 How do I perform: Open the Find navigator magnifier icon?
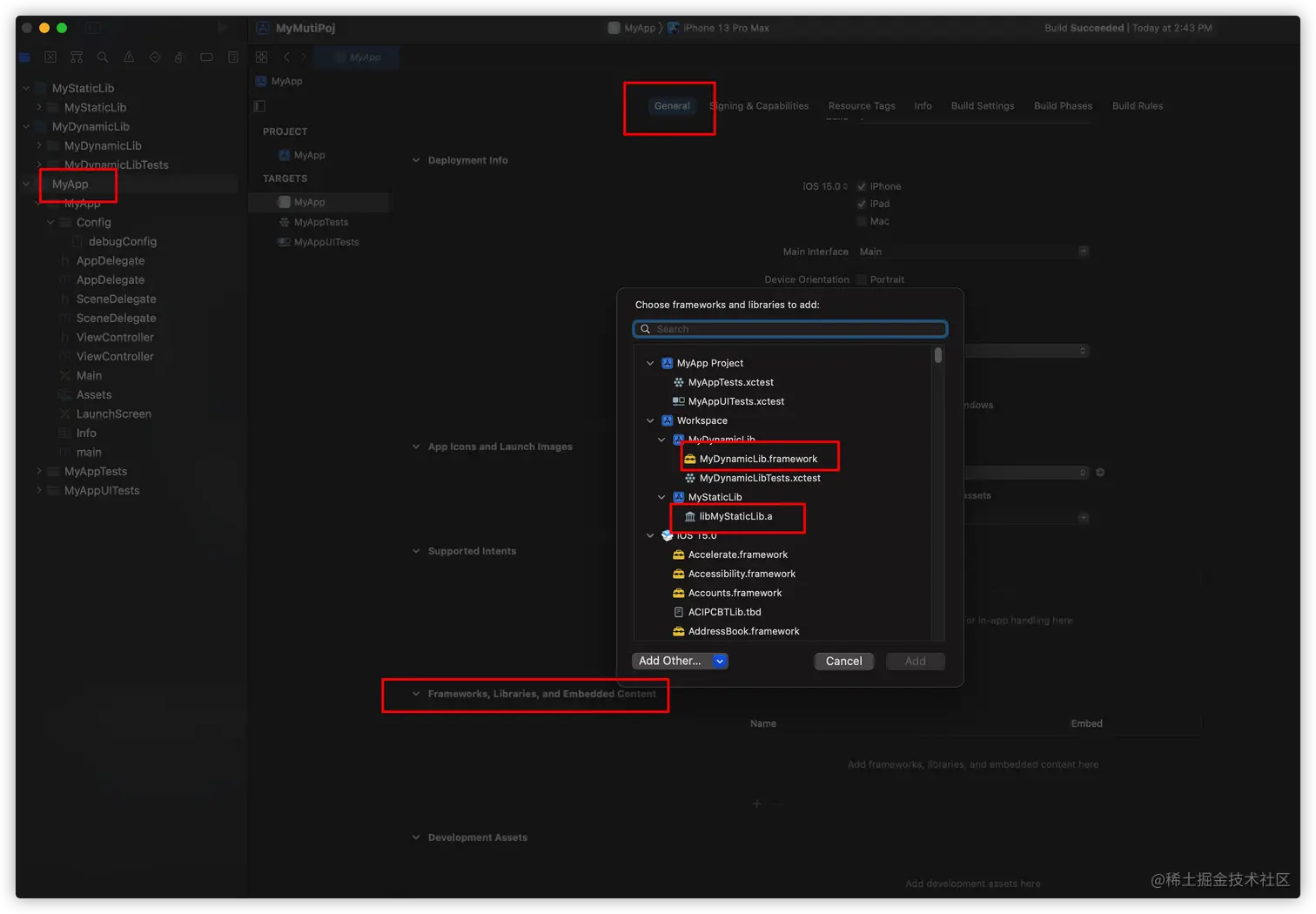point(103,57)
